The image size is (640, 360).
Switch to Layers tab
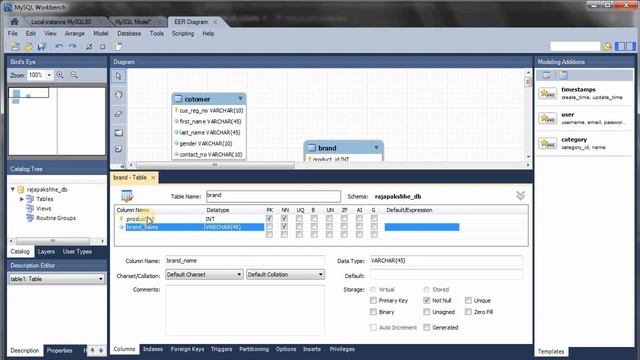click(46, 251)
